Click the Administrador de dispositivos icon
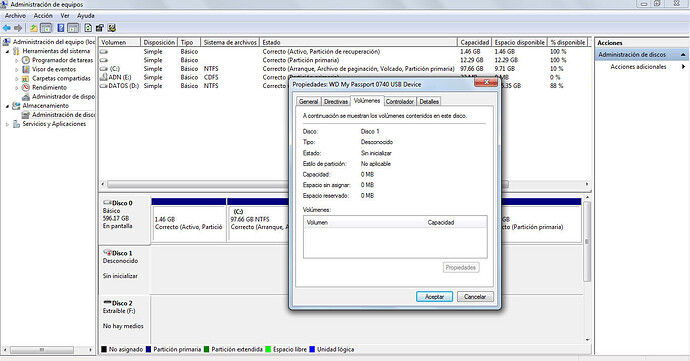The height and width of the screenshot is (361, 690). [26, 96]
